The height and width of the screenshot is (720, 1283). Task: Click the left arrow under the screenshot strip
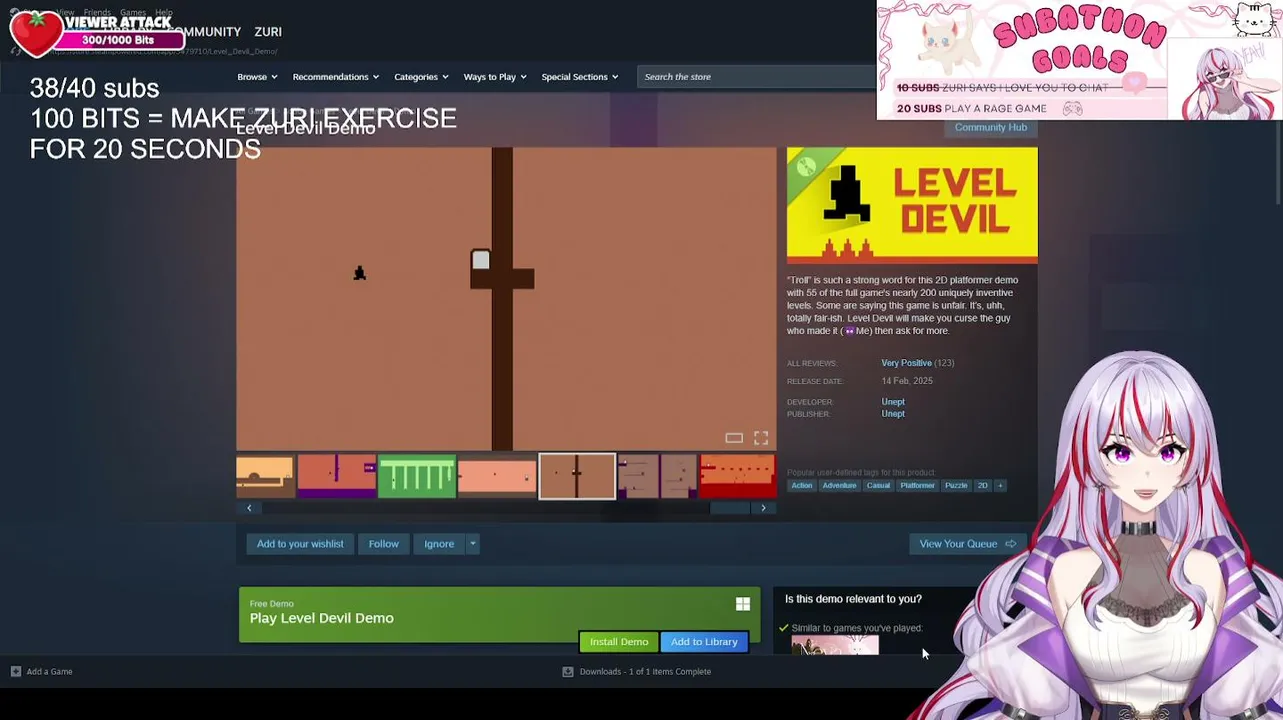(x=249, y=508)
